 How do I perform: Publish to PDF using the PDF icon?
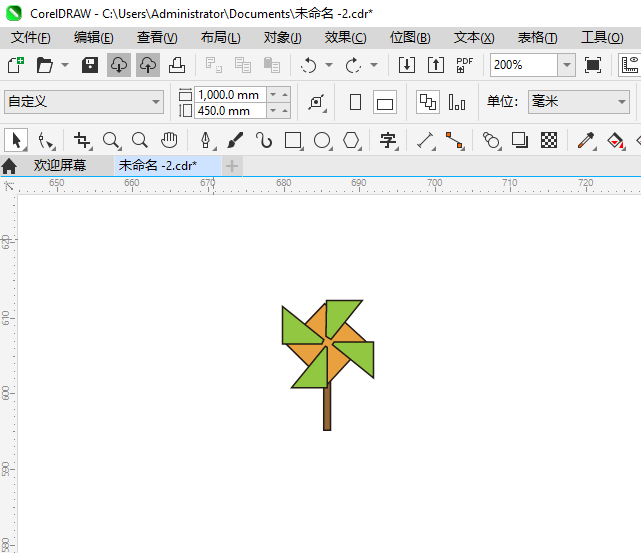pos(464,65)
